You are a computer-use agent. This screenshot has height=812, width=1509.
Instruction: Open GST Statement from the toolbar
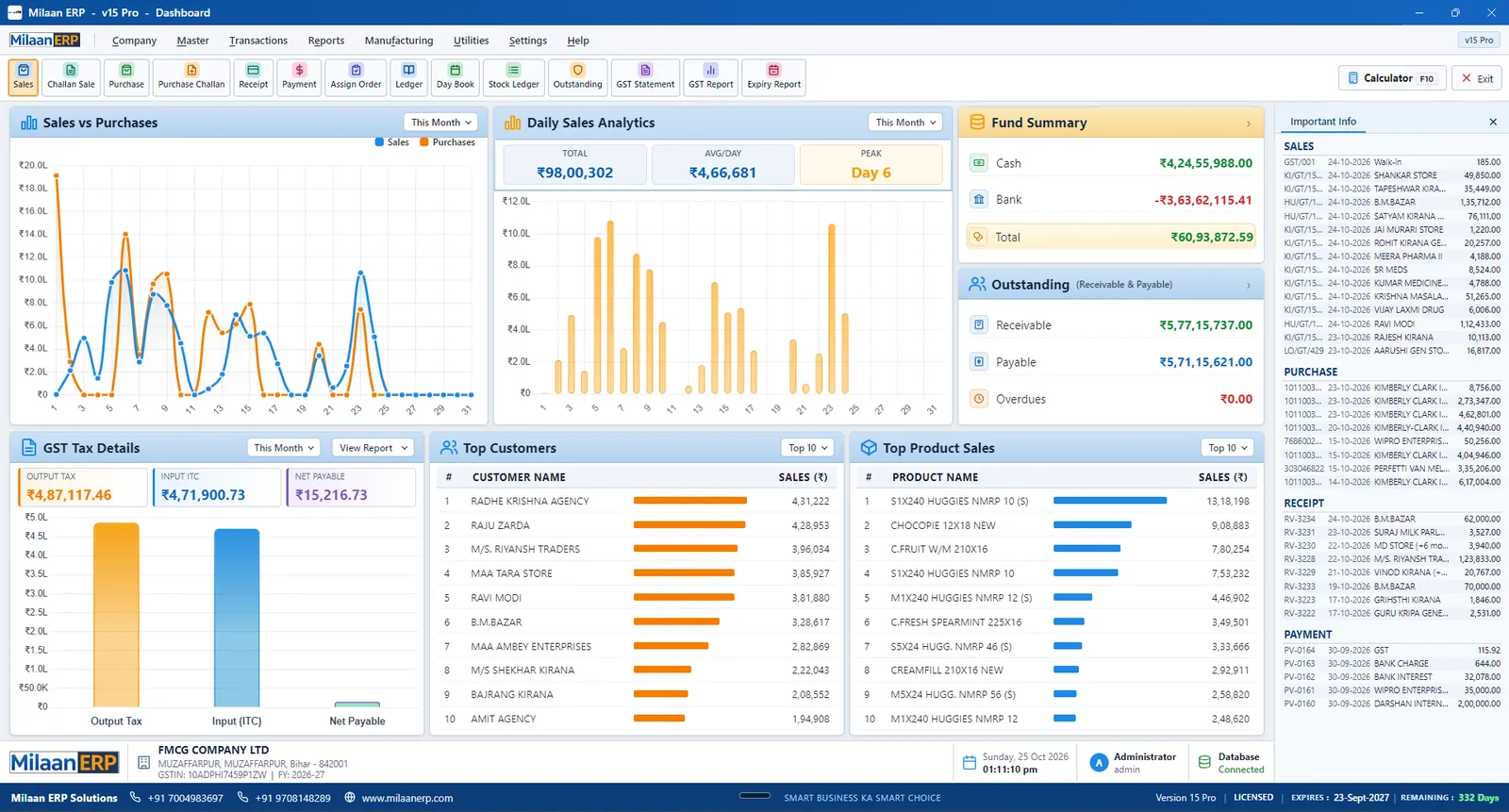click(x=645, y=77)
